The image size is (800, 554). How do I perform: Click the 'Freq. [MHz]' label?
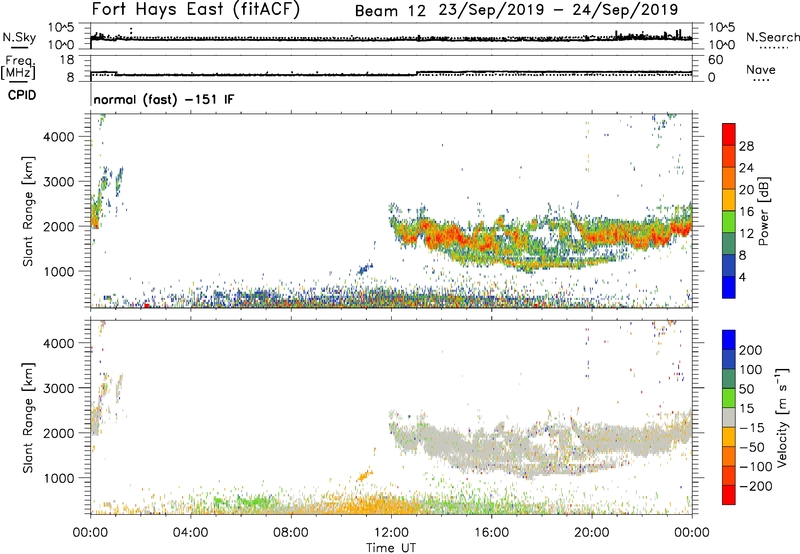[18, 67]
